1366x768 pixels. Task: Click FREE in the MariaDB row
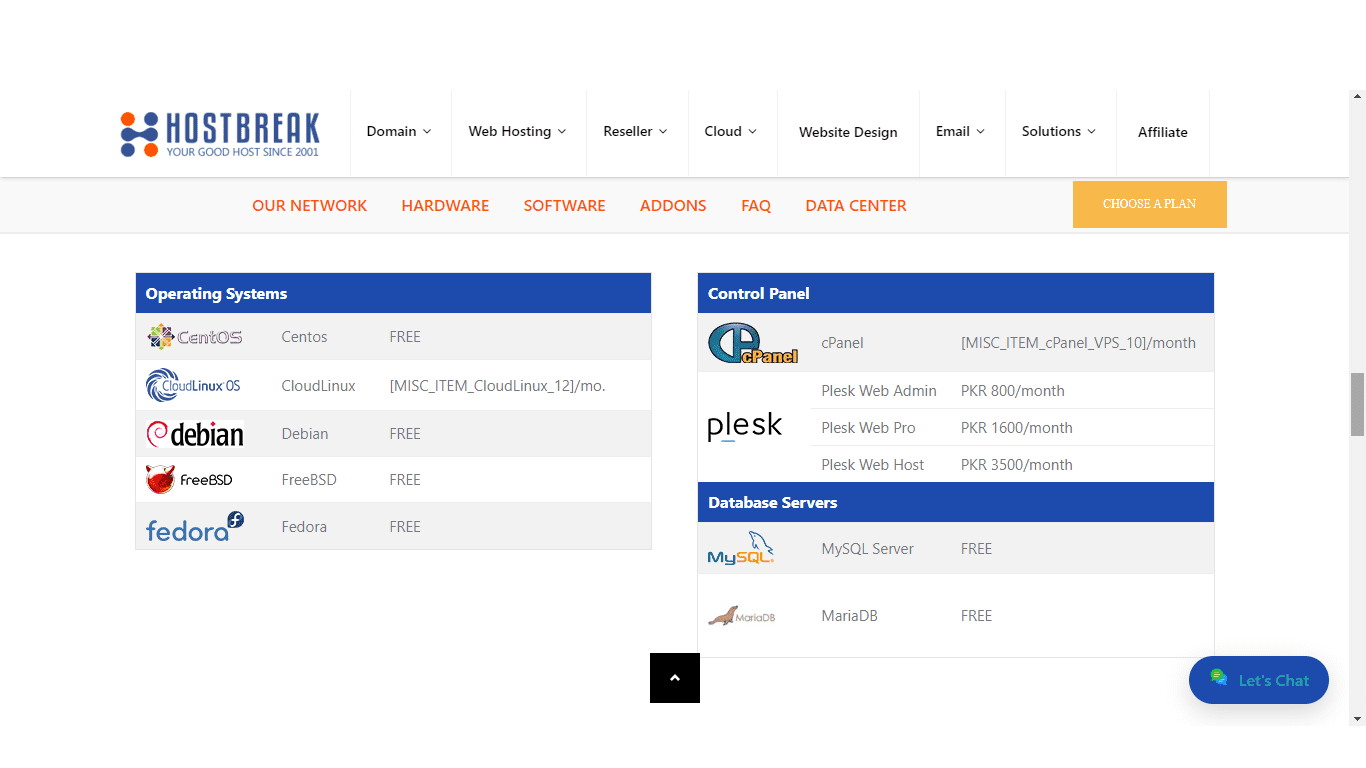(x=976, y=616)
